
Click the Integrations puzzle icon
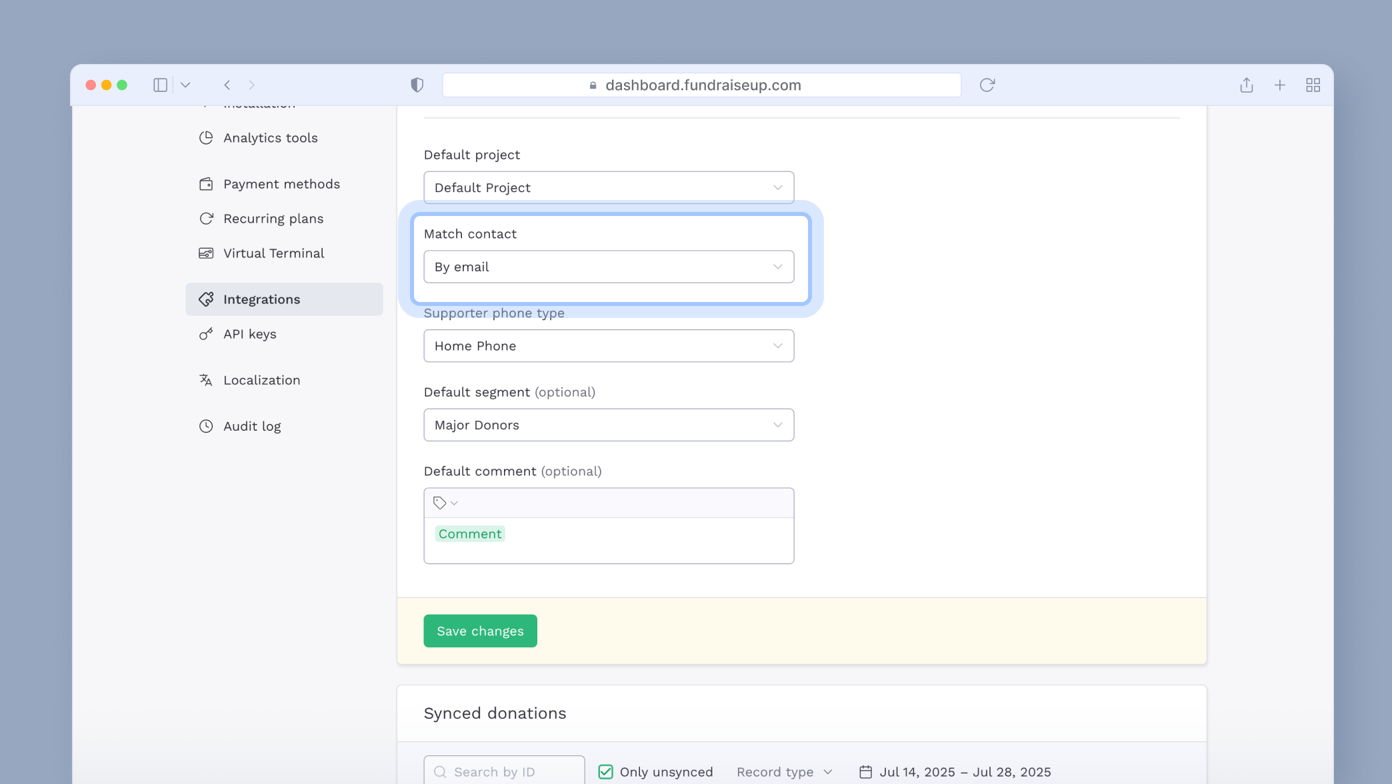coord(207,298)
